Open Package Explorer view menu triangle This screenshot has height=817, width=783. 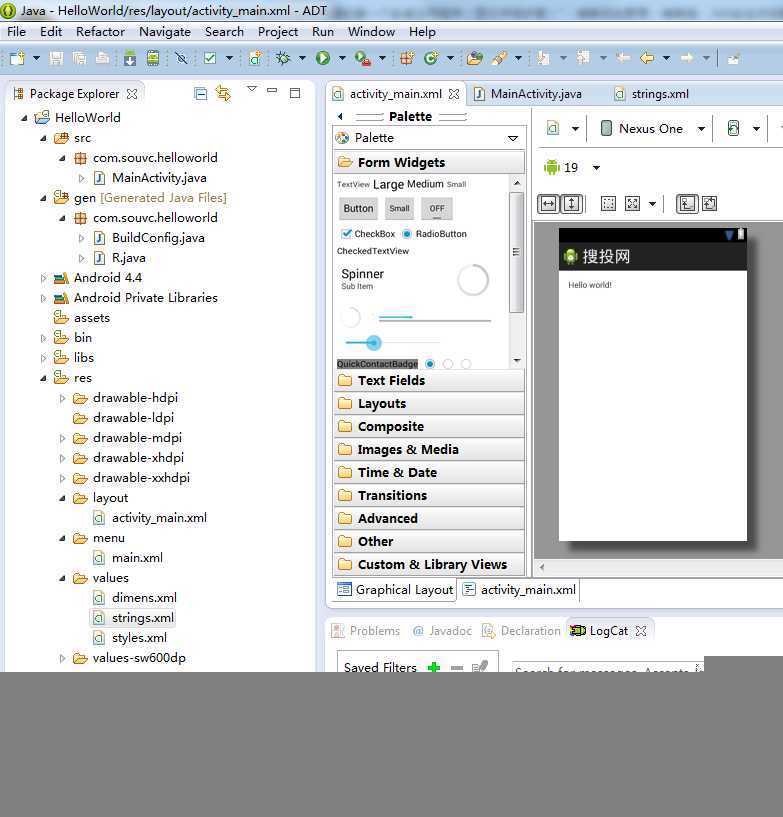(252, 89)
